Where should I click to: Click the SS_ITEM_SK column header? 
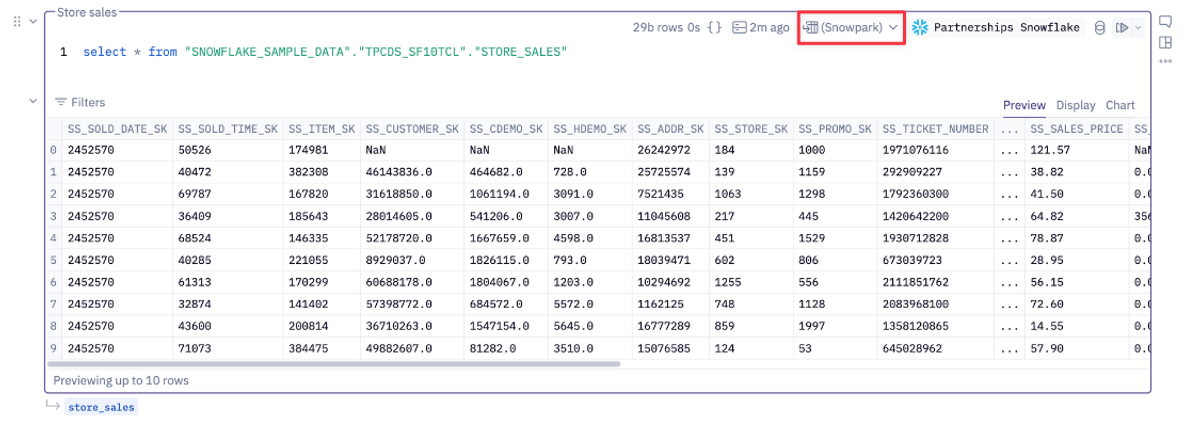click(x=322, y=129)
